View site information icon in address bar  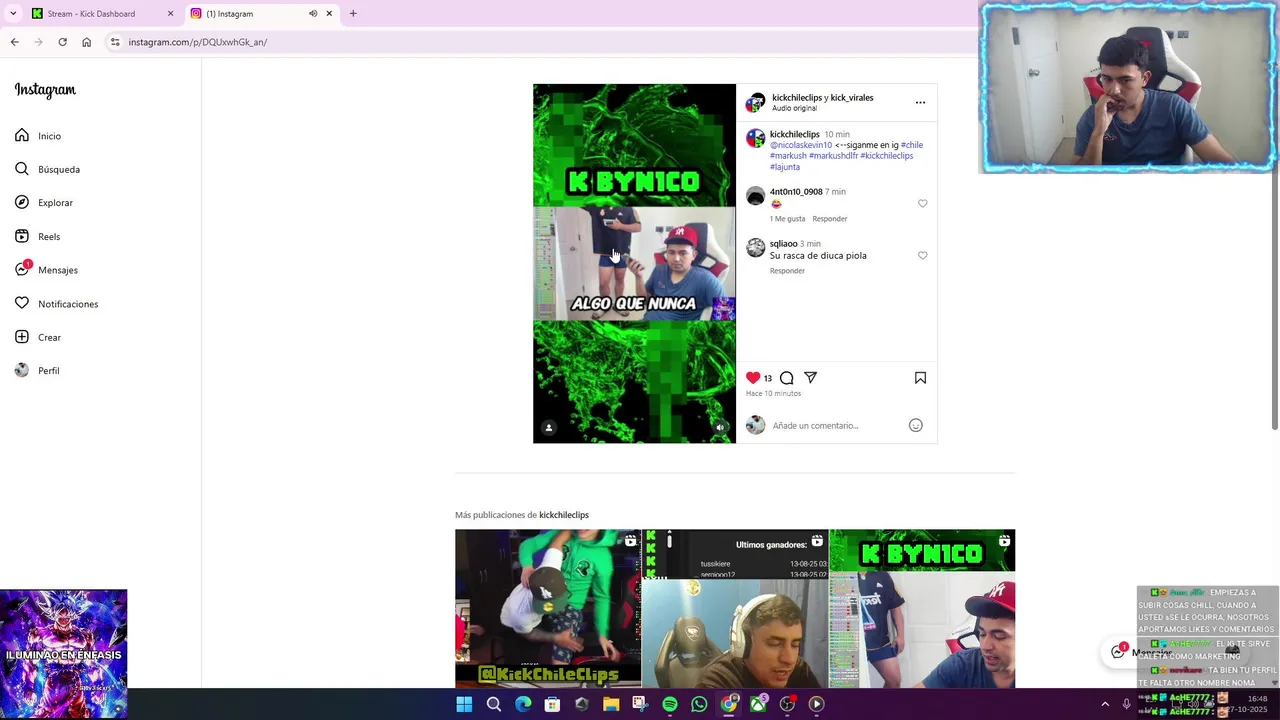pyautogui.click(x=115, y=42)
